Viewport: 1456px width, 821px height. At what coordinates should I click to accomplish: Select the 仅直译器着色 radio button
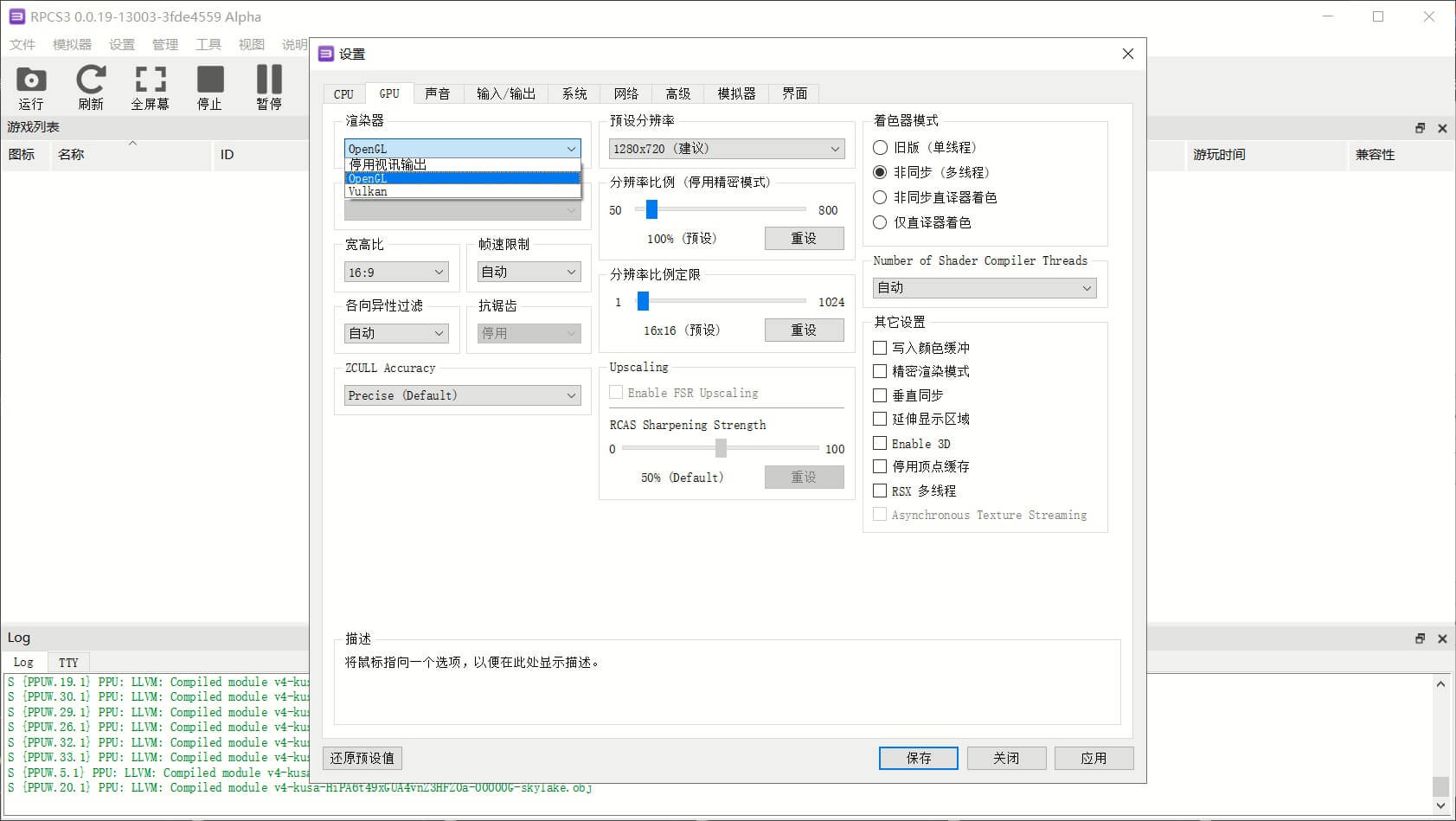[x=879, y=222]
